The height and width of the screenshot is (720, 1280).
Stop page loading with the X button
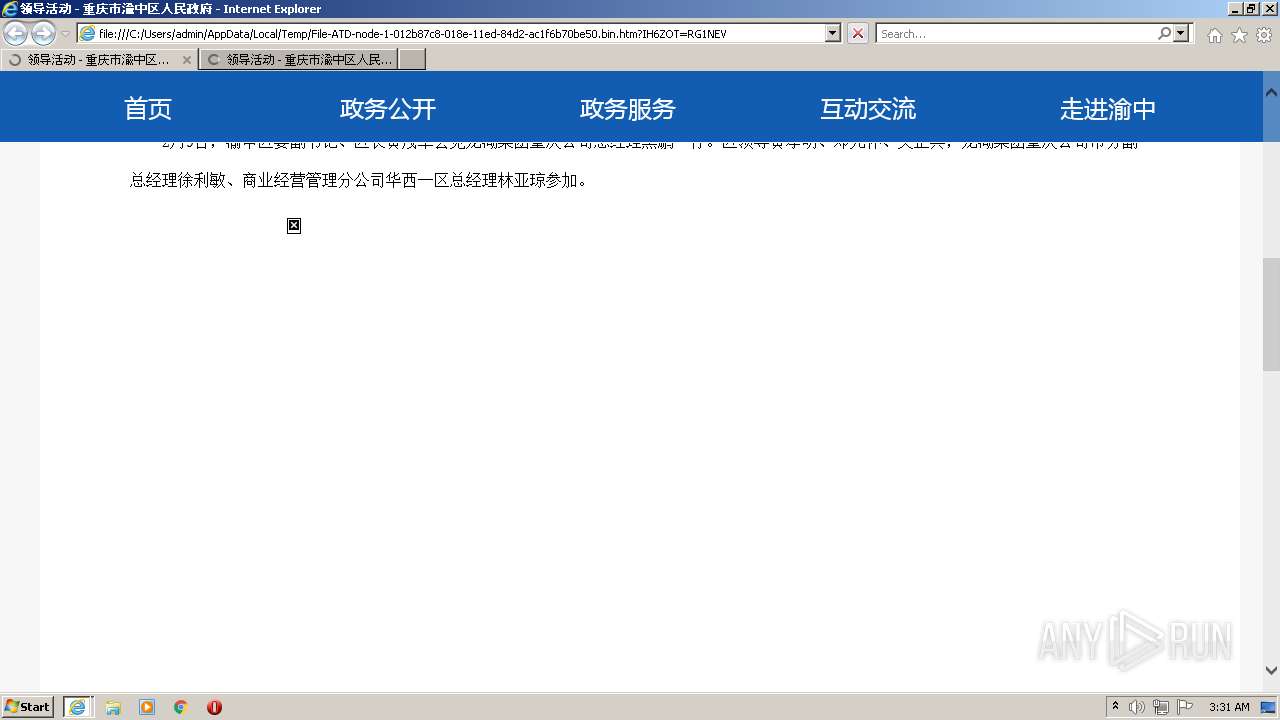[x=858, y=33]
